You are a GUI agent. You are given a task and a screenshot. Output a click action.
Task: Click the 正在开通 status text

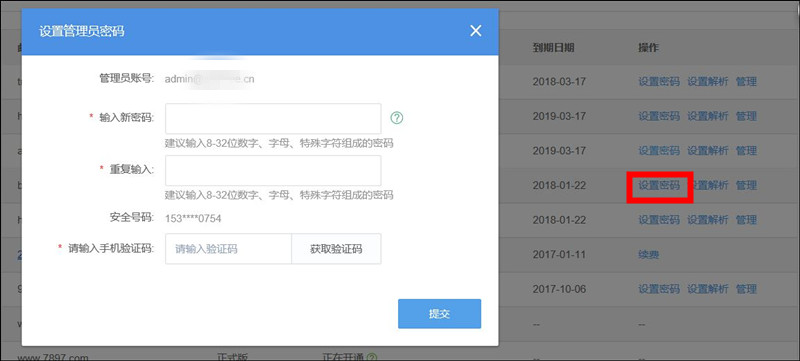344,357
